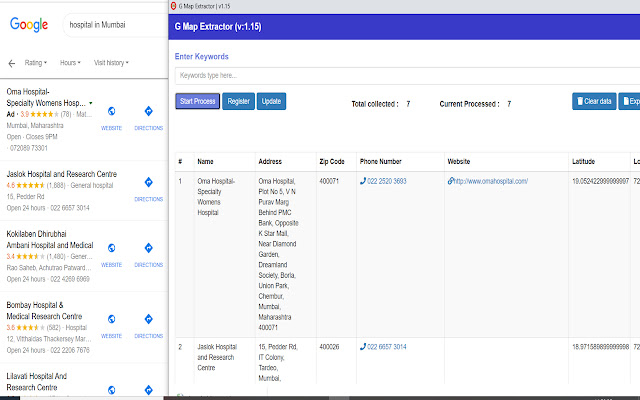The height and width of the screenshot is (400, 640).
Task: Click the partially visible Export button
Action: 629,101
